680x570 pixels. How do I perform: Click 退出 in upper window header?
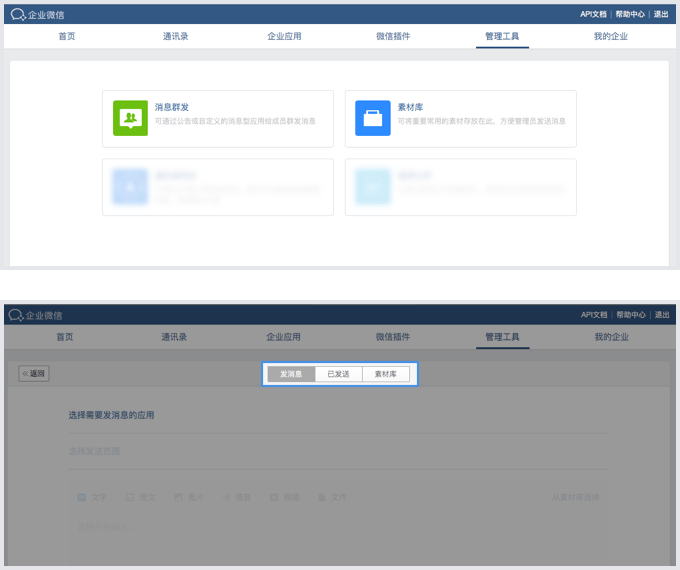point(661,14)
